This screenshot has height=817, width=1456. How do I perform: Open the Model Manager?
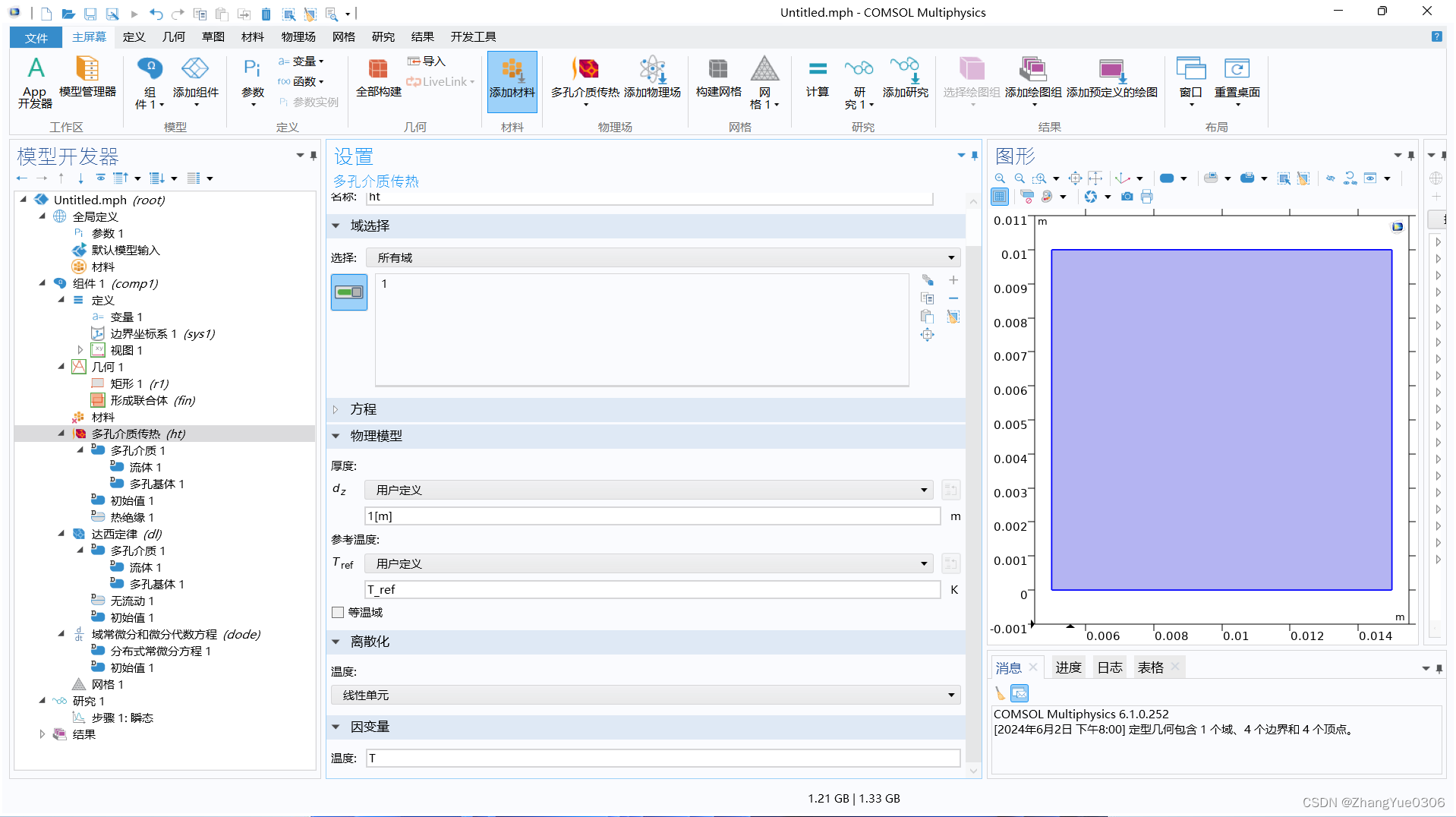tap(87, 77)
